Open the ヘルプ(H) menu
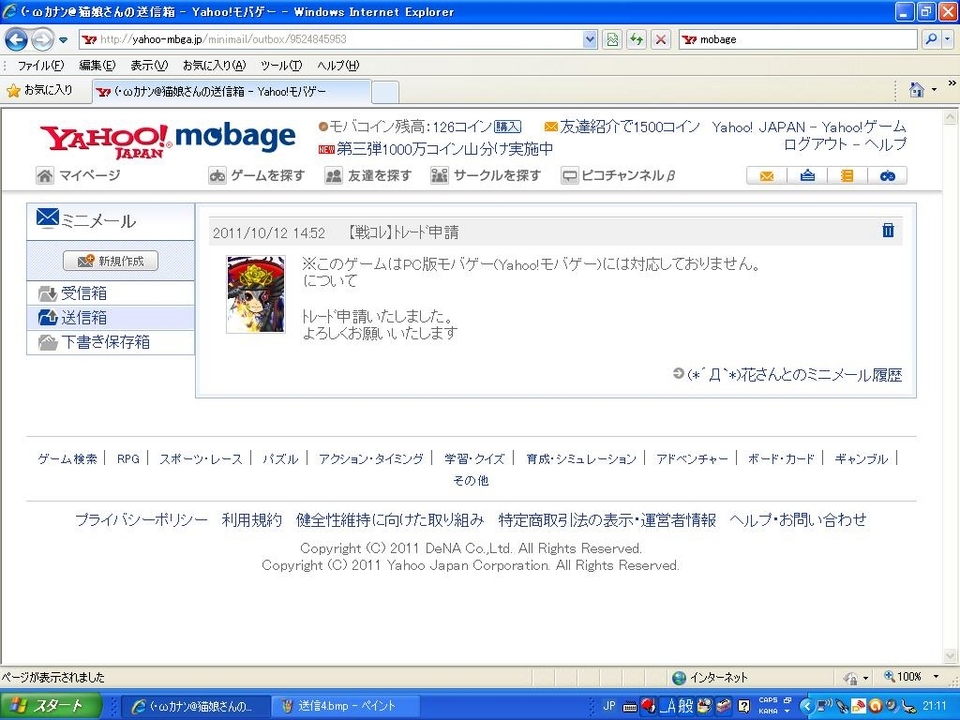The width and height of the screenshot is (960, 720). point(338,65)
